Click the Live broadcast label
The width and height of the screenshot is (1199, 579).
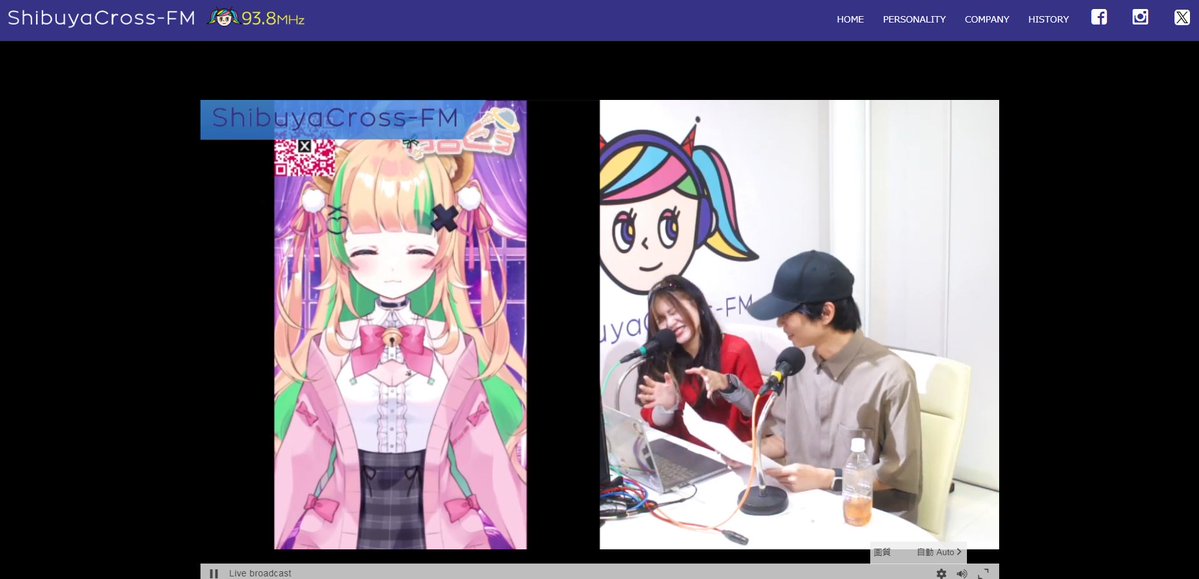pyautogui.click(x=260, y=573)
